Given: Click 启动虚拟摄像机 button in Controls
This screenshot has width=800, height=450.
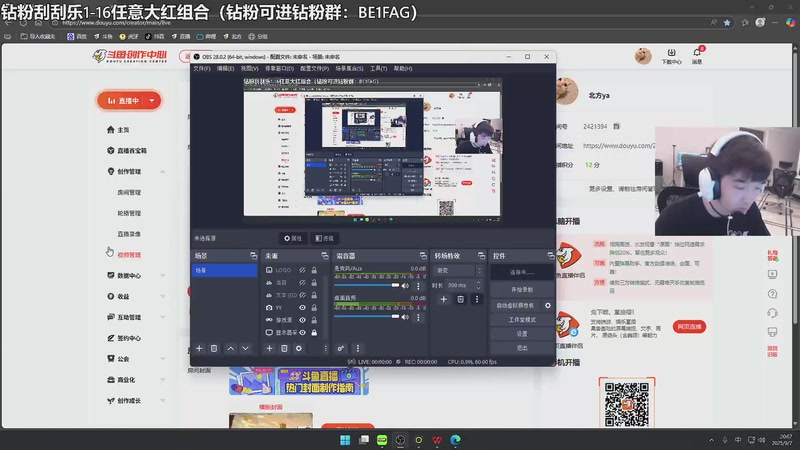Looking at the screenshot, I should (515, 306).
